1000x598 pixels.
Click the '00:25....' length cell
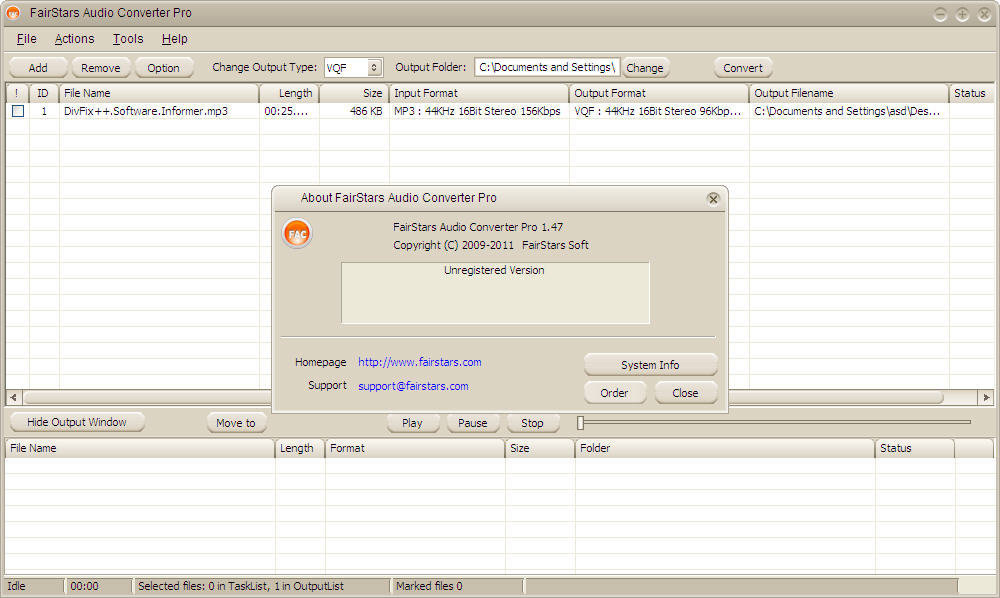286,111
